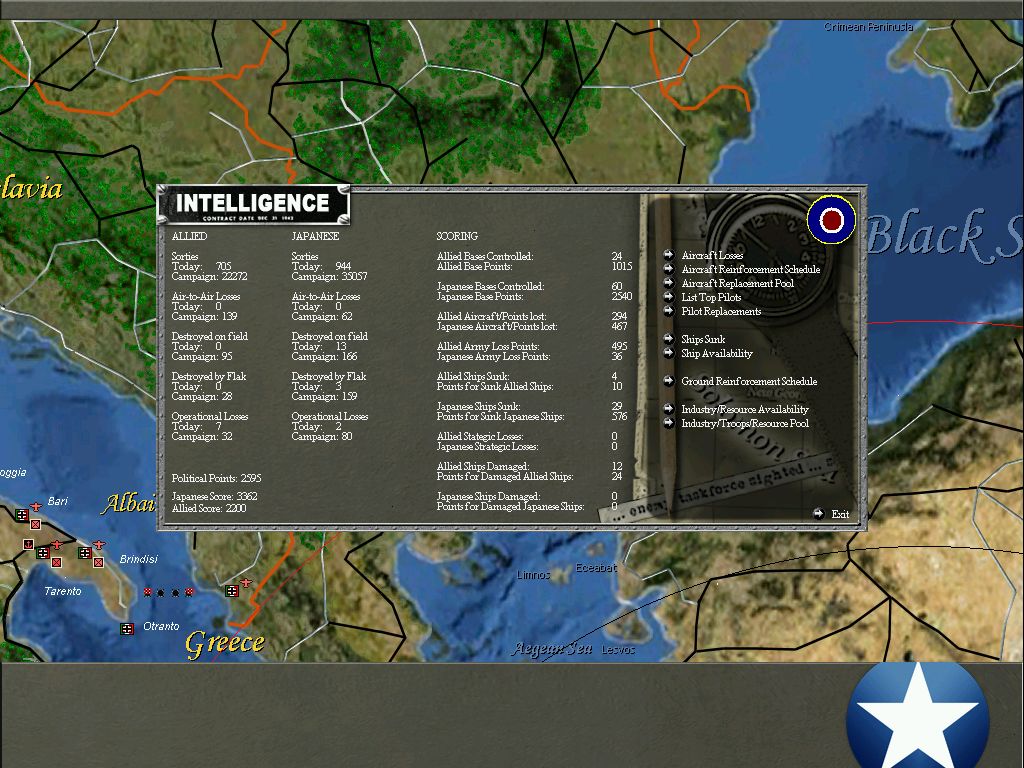1024x768 pixels.
Task: Click the Allied Ships Damaged: label
Action: [x=483, y=466]
